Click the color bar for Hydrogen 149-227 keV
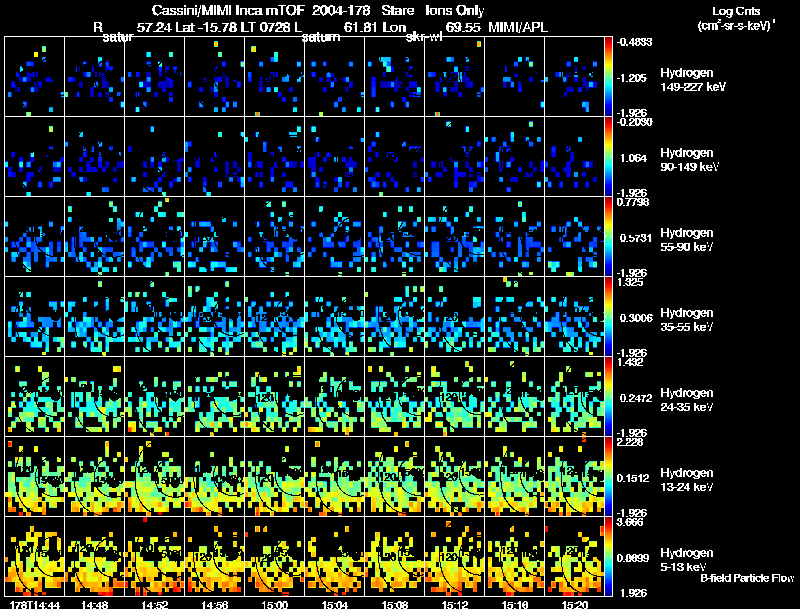800x609 pixels. coord(610,76)
